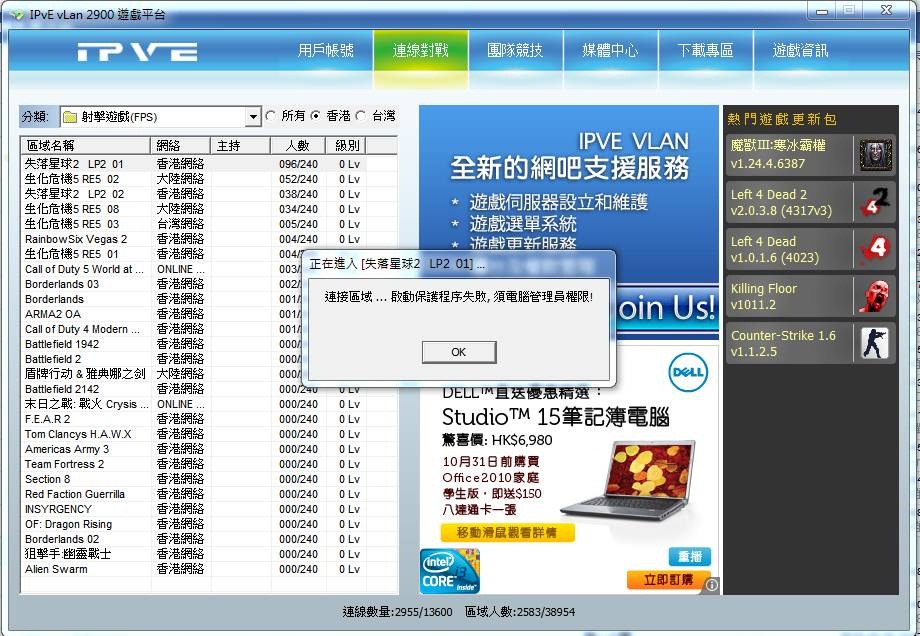
Task: Select the INSYRGENCY room
Action: click(209, 509)
